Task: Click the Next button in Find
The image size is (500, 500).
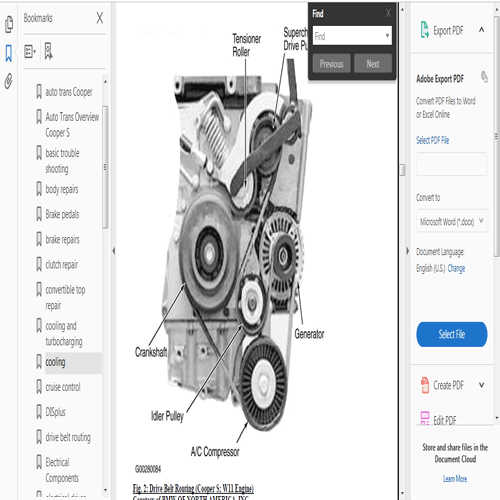Action: tap(373, 63)
